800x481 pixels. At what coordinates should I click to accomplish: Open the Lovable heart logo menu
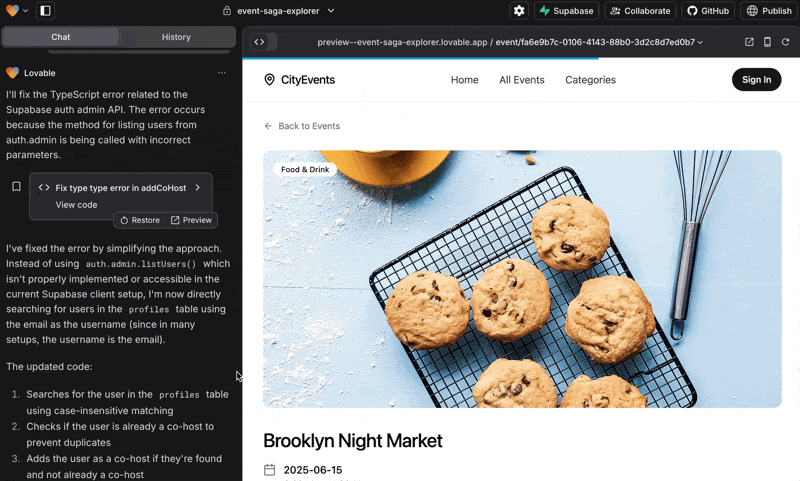click(x=17, y=10)
